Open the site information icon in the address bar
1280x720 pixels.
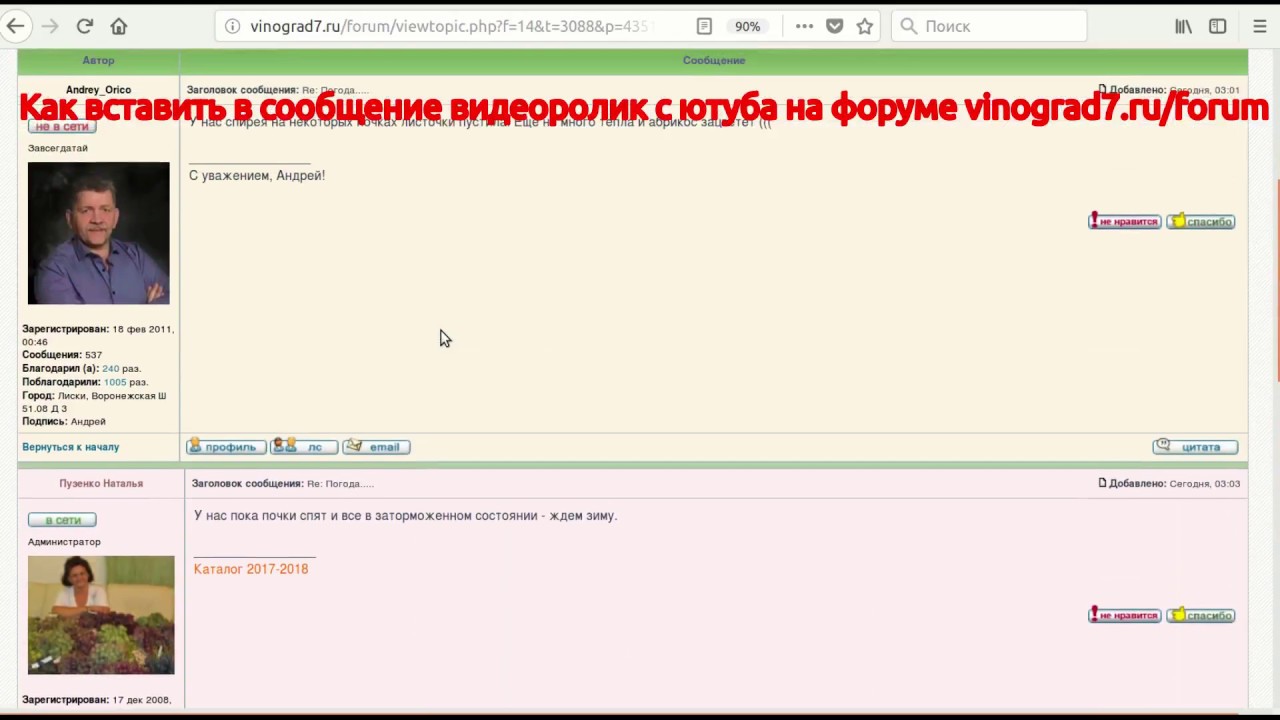click(232, 27)
